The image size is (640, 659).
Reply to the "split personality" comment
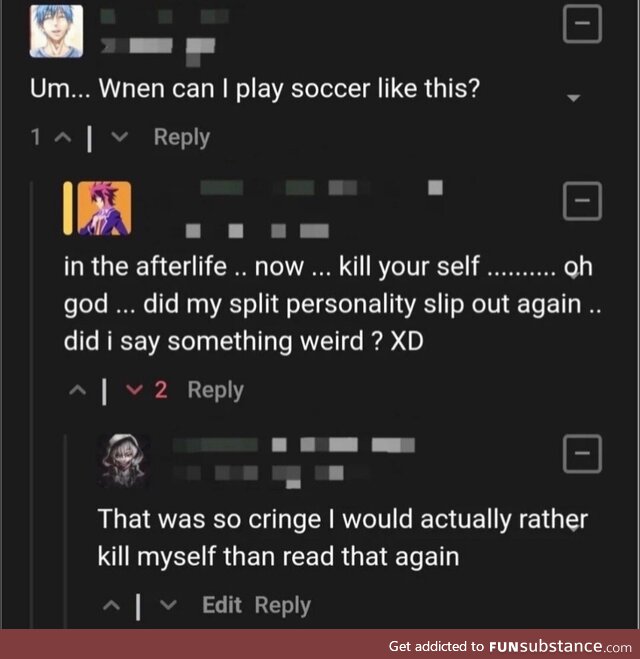click(x=215, y=390)
